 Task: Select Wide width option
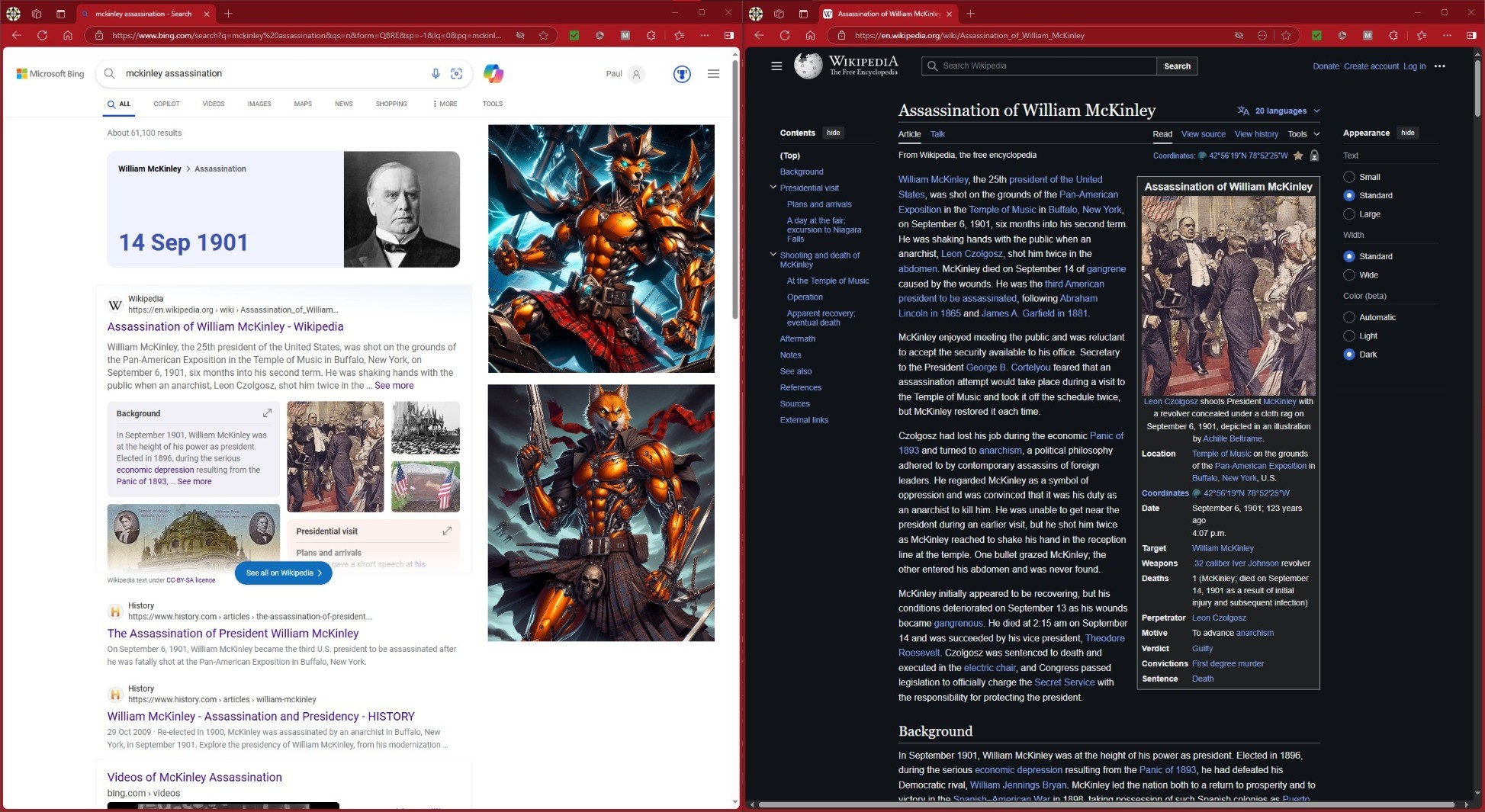click(1348, 275)
